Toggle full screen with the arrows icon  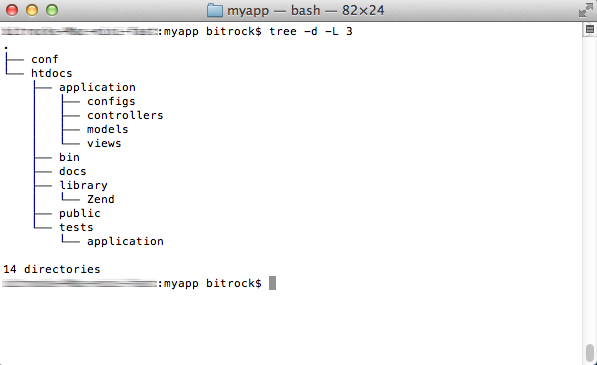coord(586,10)
